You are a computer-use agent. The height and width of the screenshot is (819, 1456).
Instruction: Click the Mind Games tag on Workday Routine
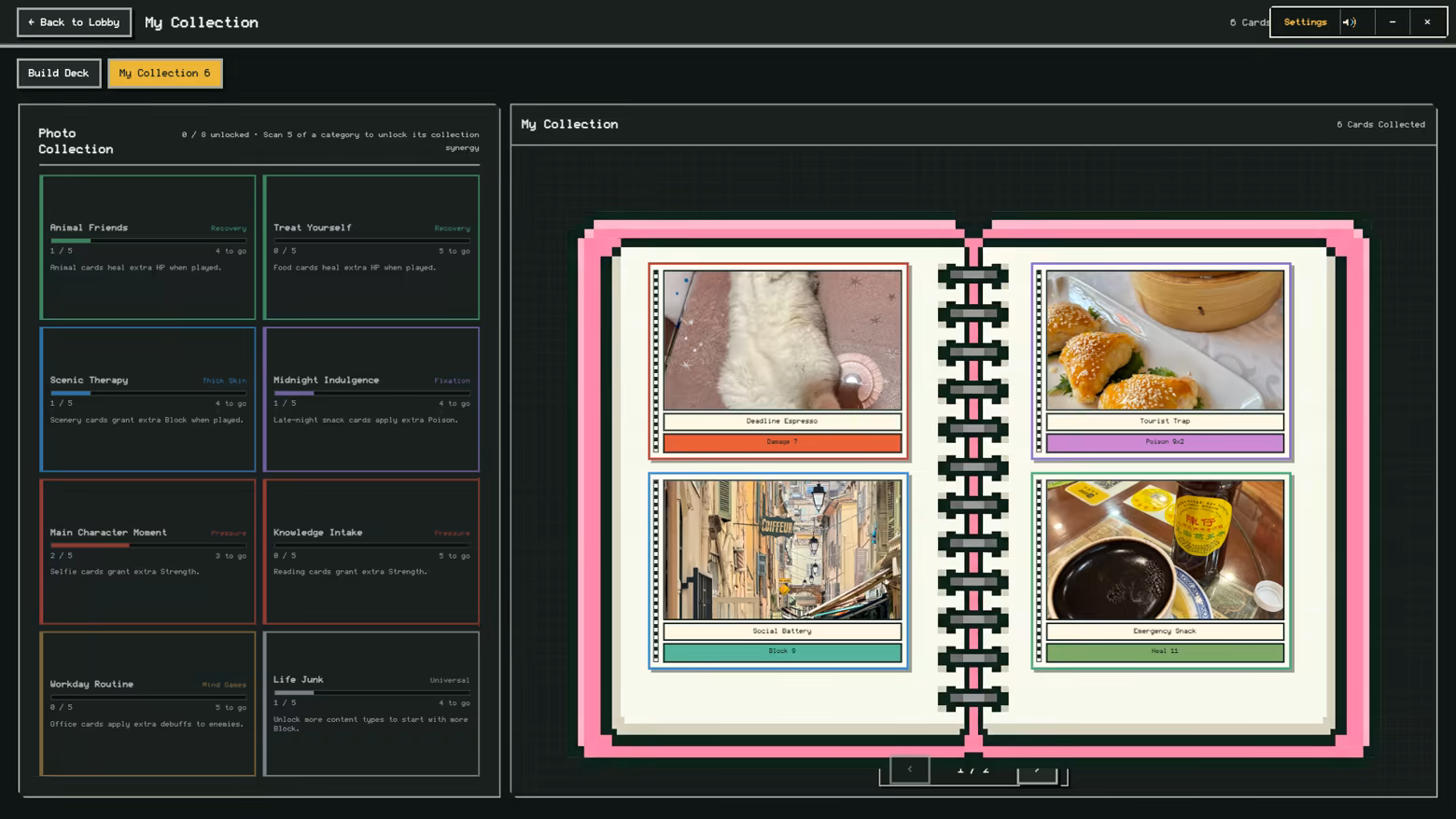[224, 685]
